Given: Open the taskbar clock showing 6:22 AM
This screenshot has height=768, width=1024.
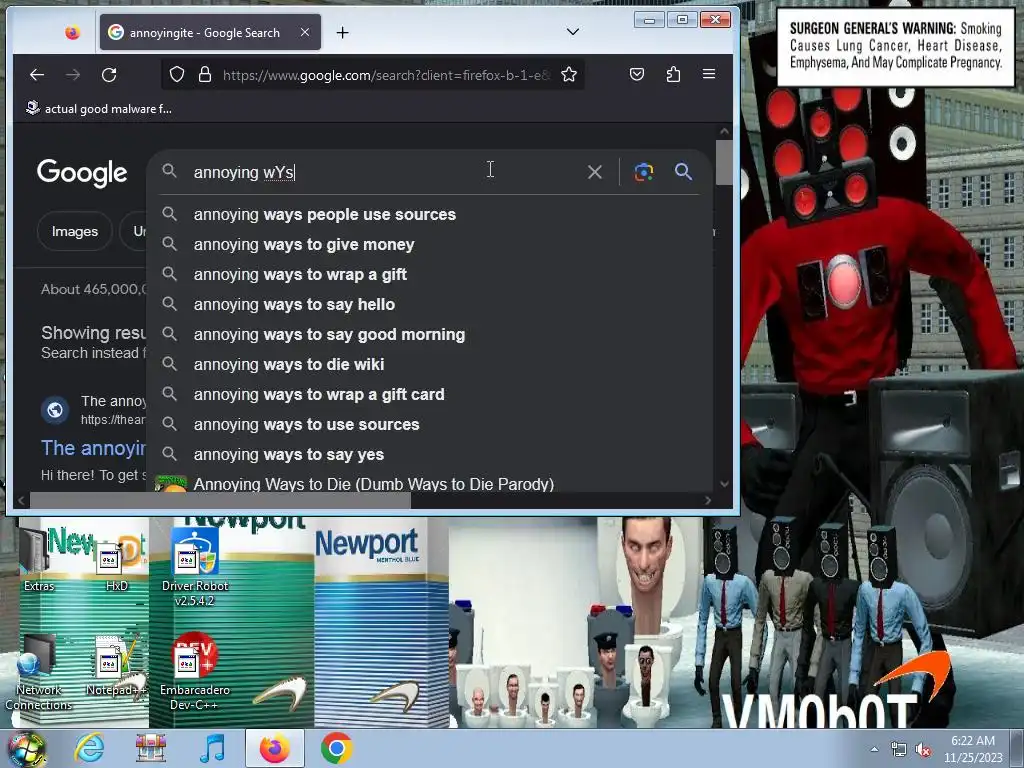Looking at the screenshot, I should click(x=973, y=749).
